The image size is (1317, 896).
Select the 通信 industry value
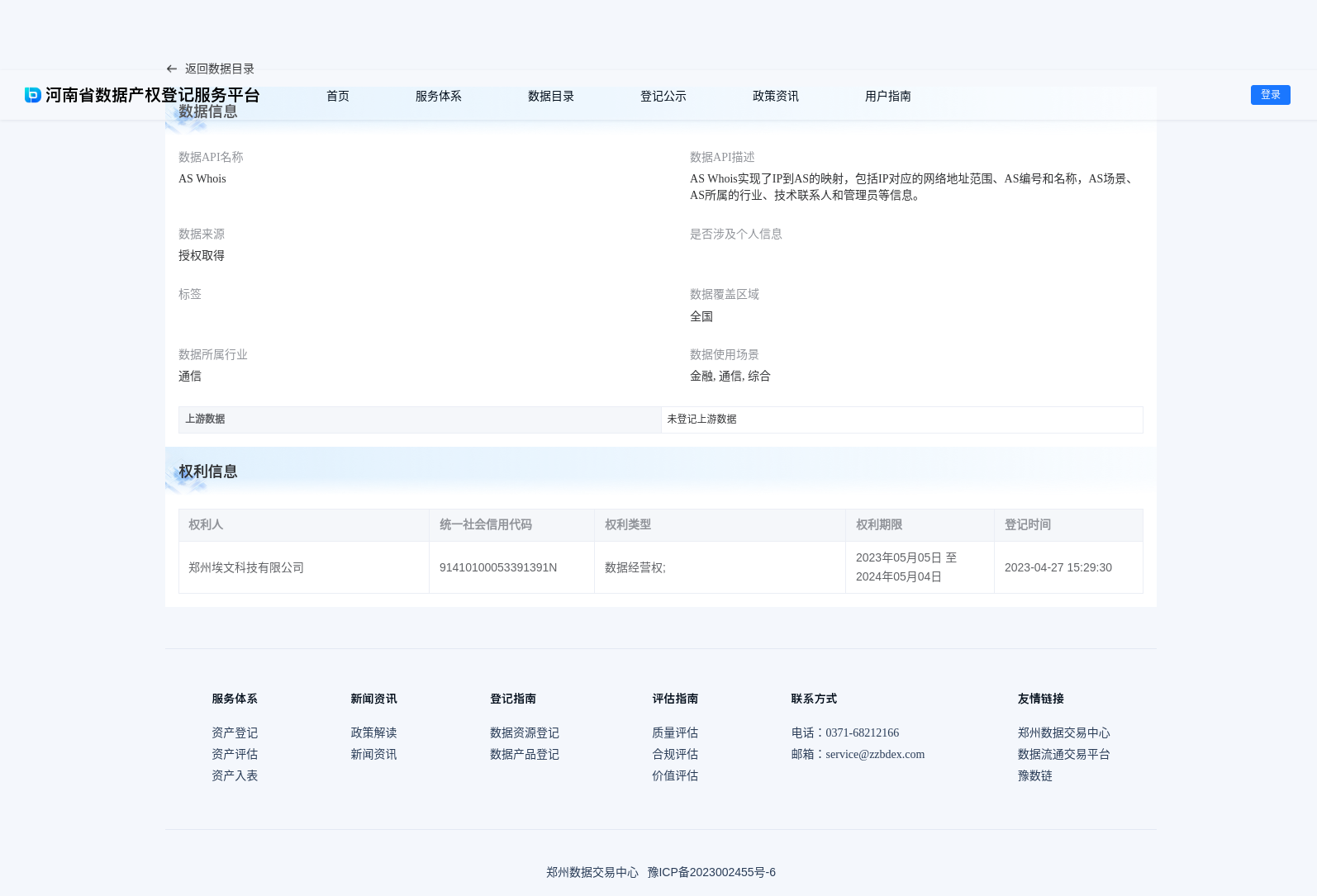click(x=190, y=376)
